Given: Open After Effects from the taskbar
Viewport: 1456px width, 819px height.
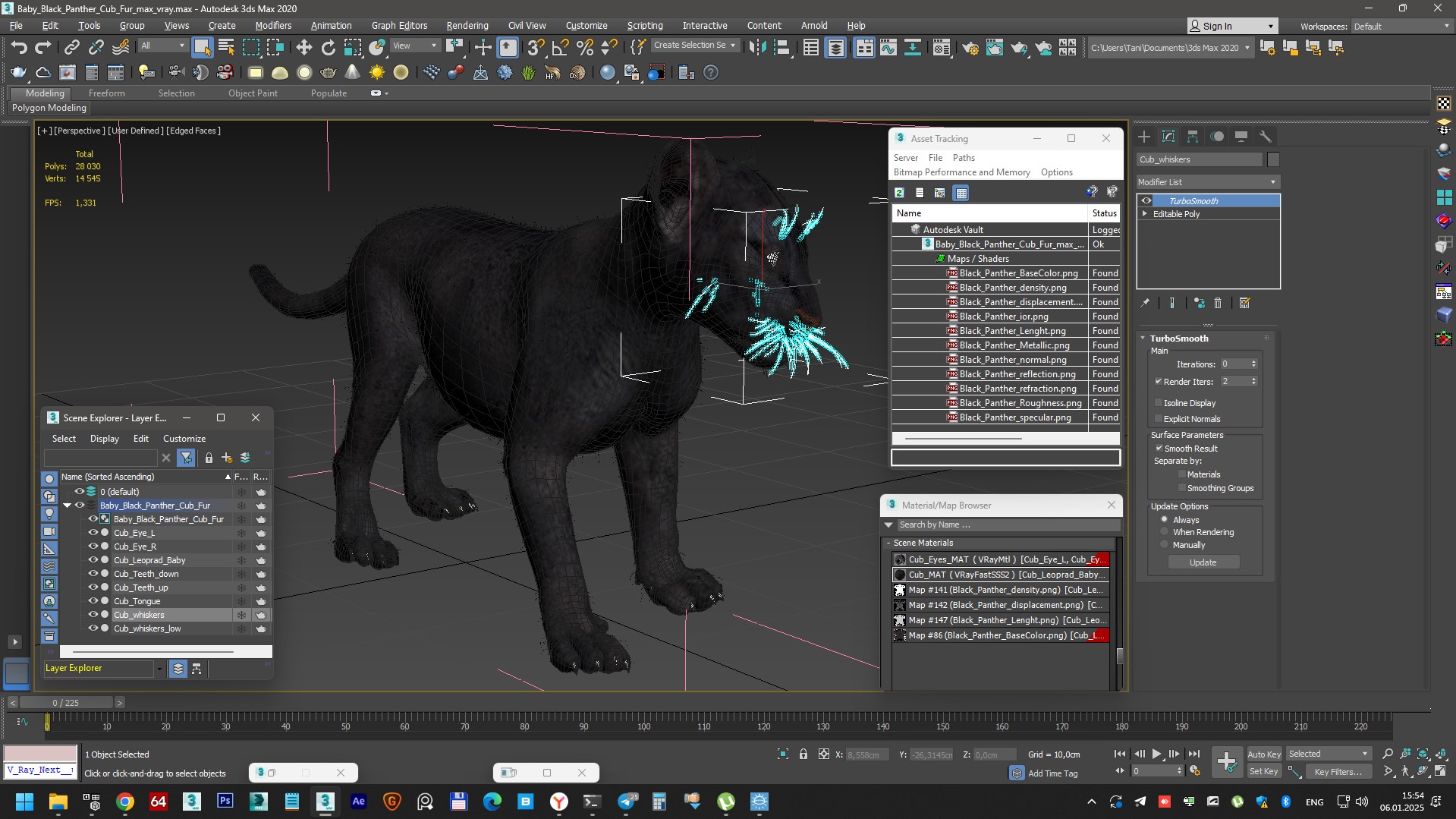Looking at the screenshot, I should coord(359,802).
